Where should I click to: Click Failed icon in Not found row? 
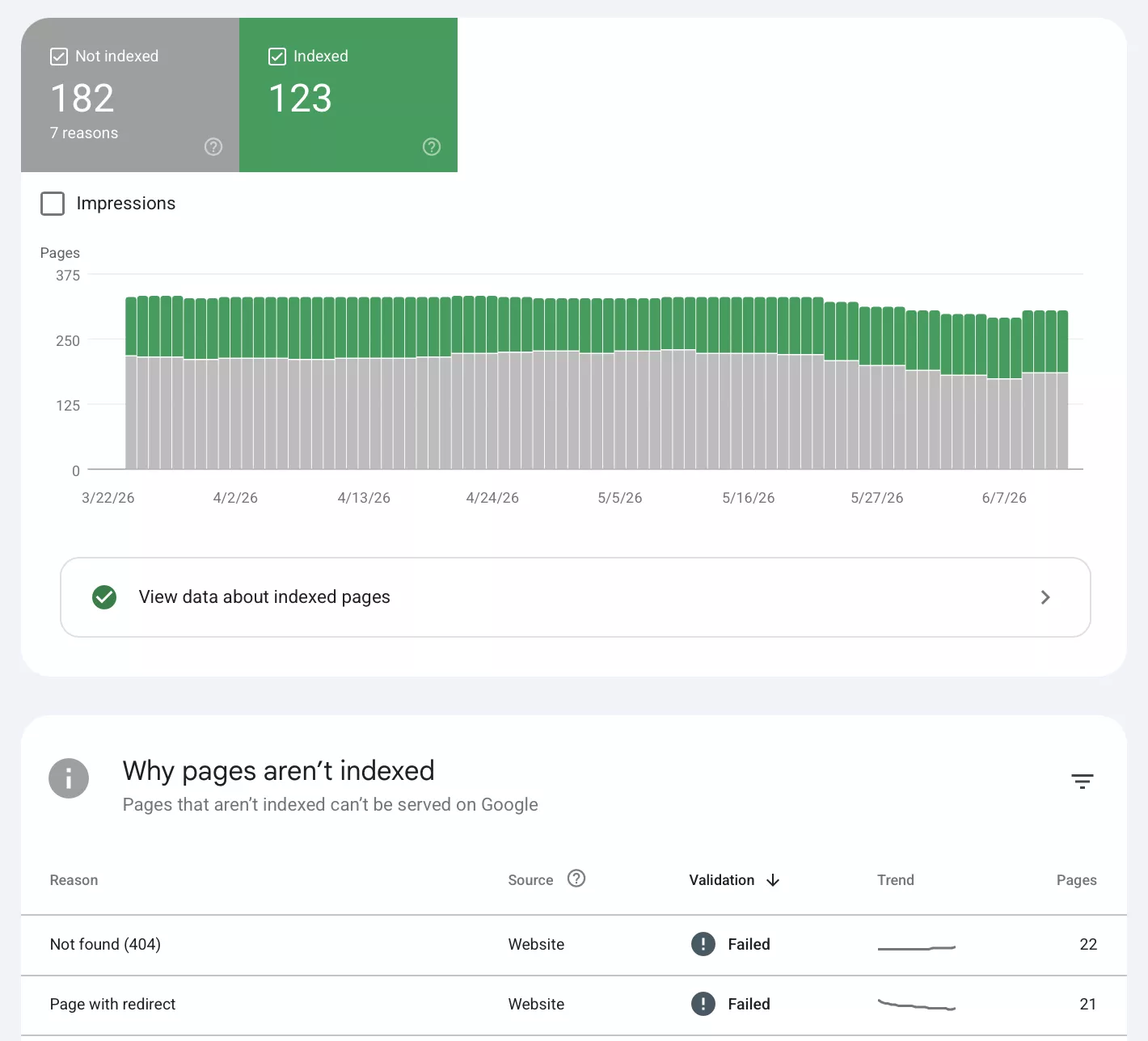[x=703, y=944]
